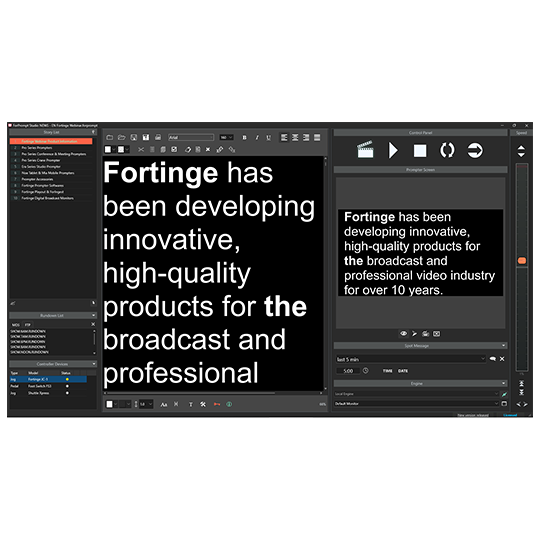Clear the spot message with the X icon
This screenshot has width=540, height=540.
pos(502,359)
